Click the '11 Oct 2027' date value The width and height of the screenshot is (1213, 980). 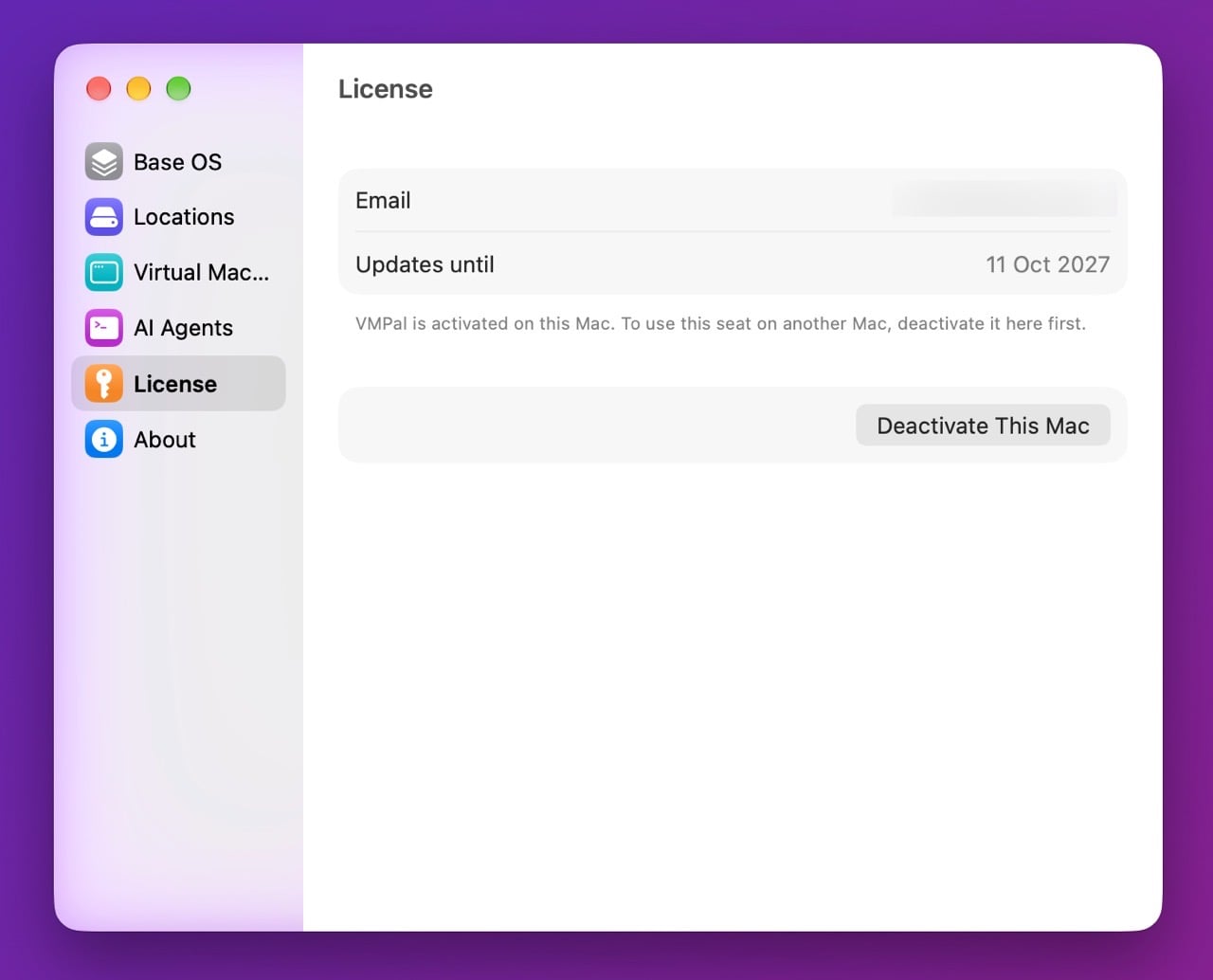[1047, 264]
